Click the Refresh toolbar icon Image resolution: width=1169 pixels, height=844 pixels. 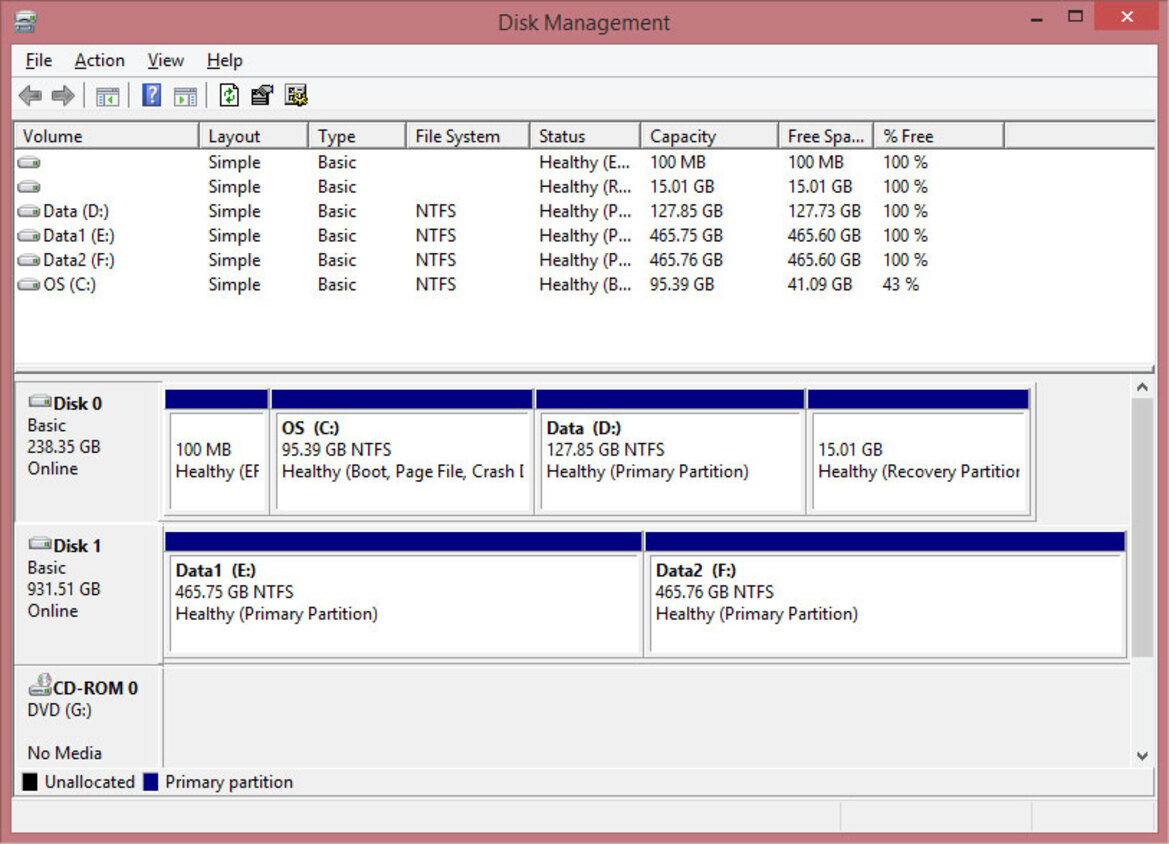click(x=229, y=95)
